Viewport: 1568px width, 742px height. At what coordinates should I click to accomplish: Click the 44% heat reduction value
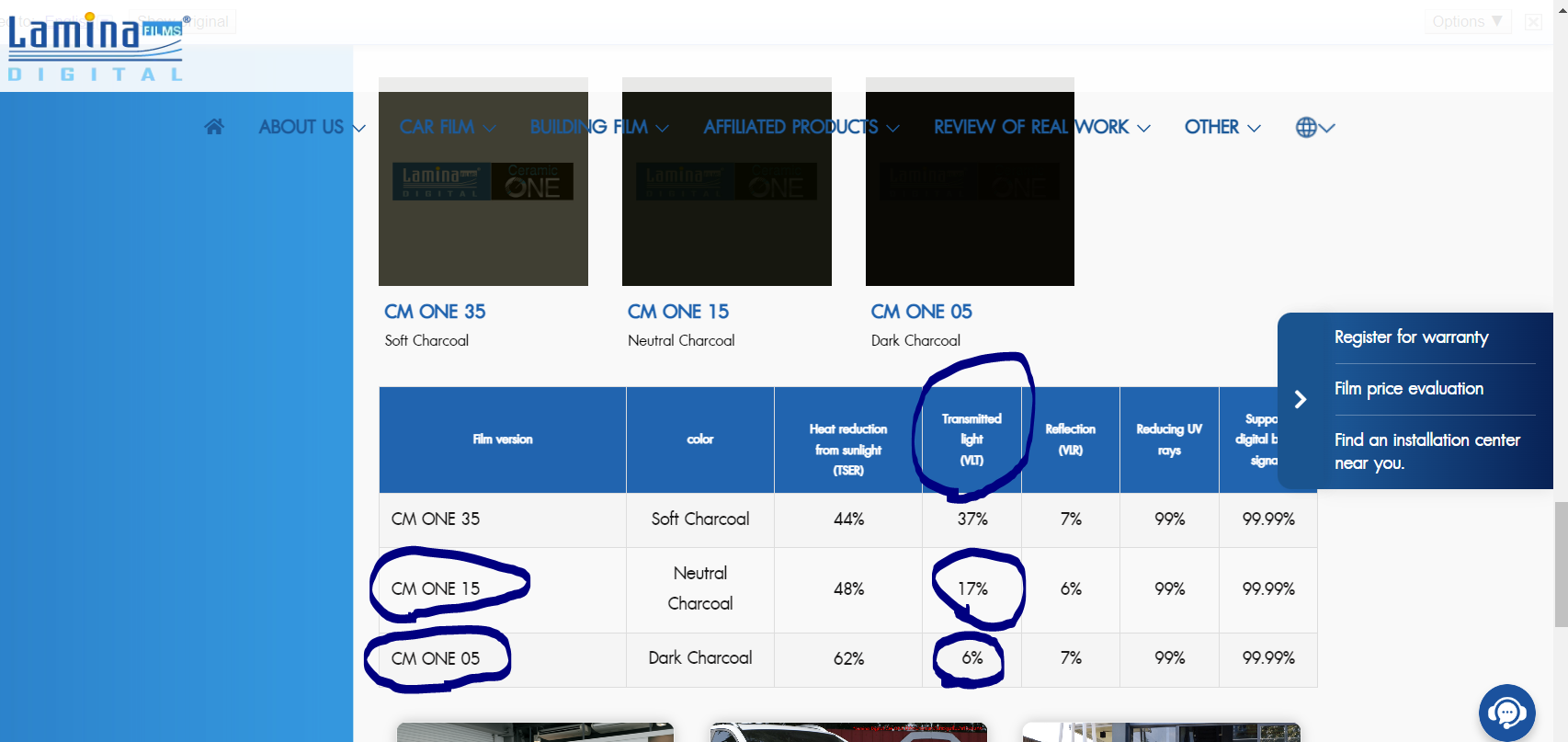pos(848,519)
